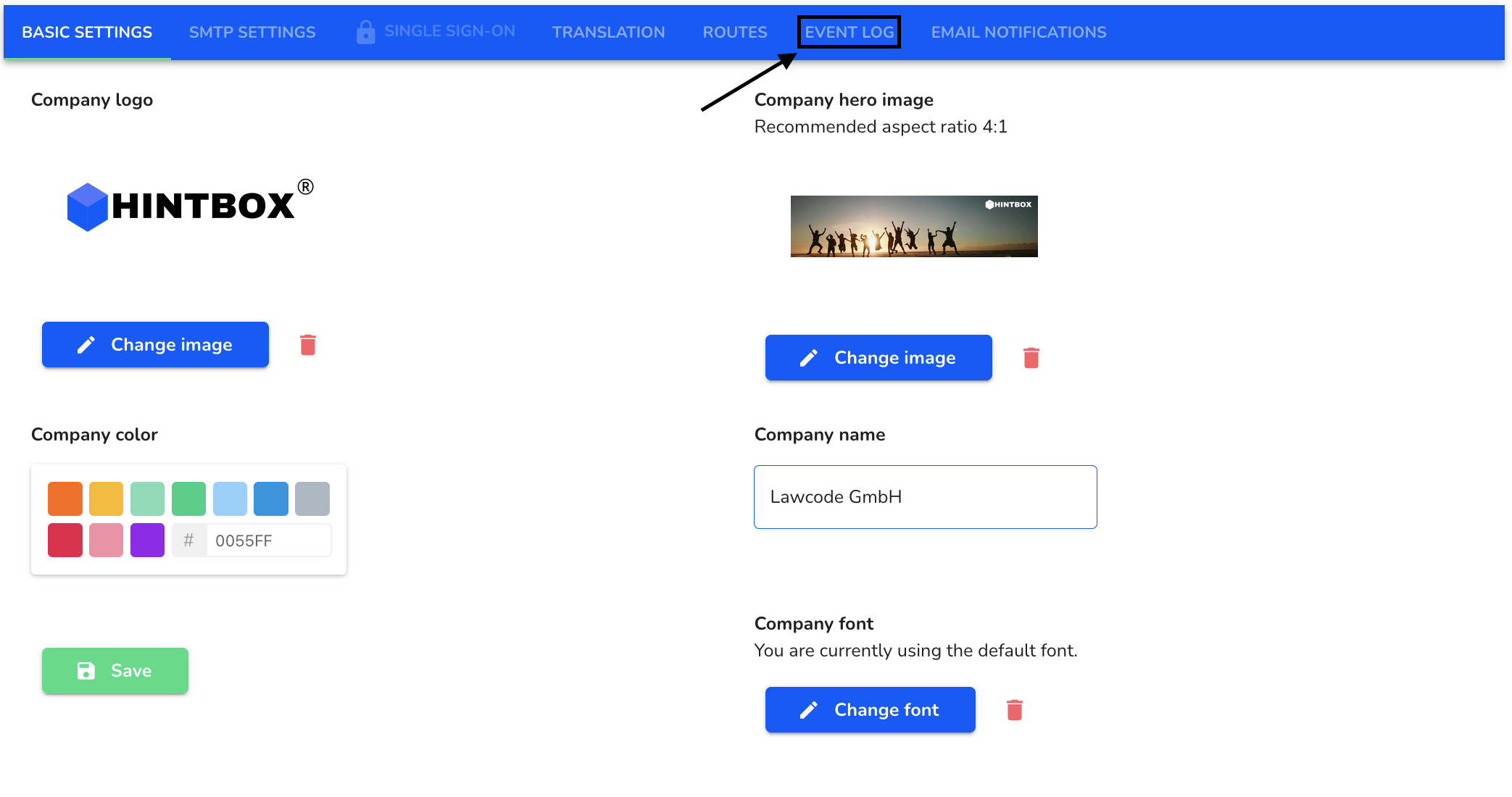
Task: Click the delete icon for hero image
Action: tap(1031, 358)
